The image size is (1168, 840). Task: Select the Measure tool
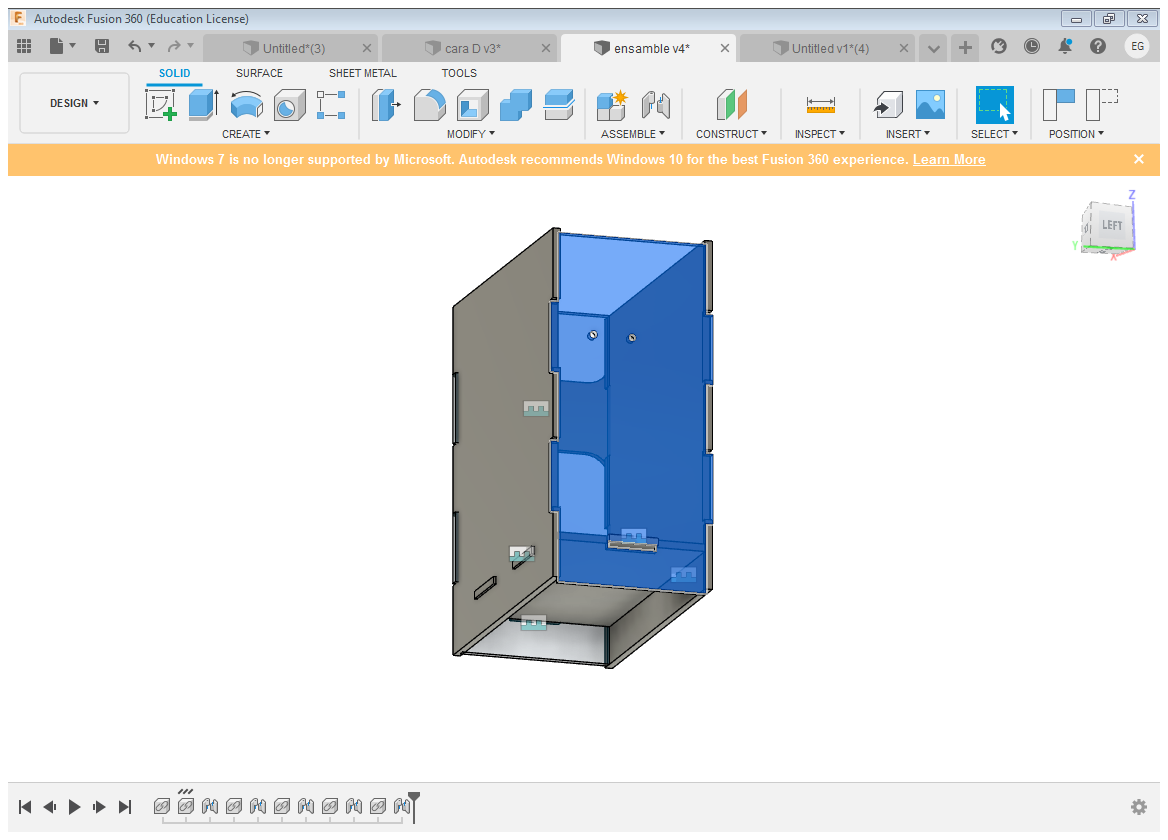click(x=820, y=104)
